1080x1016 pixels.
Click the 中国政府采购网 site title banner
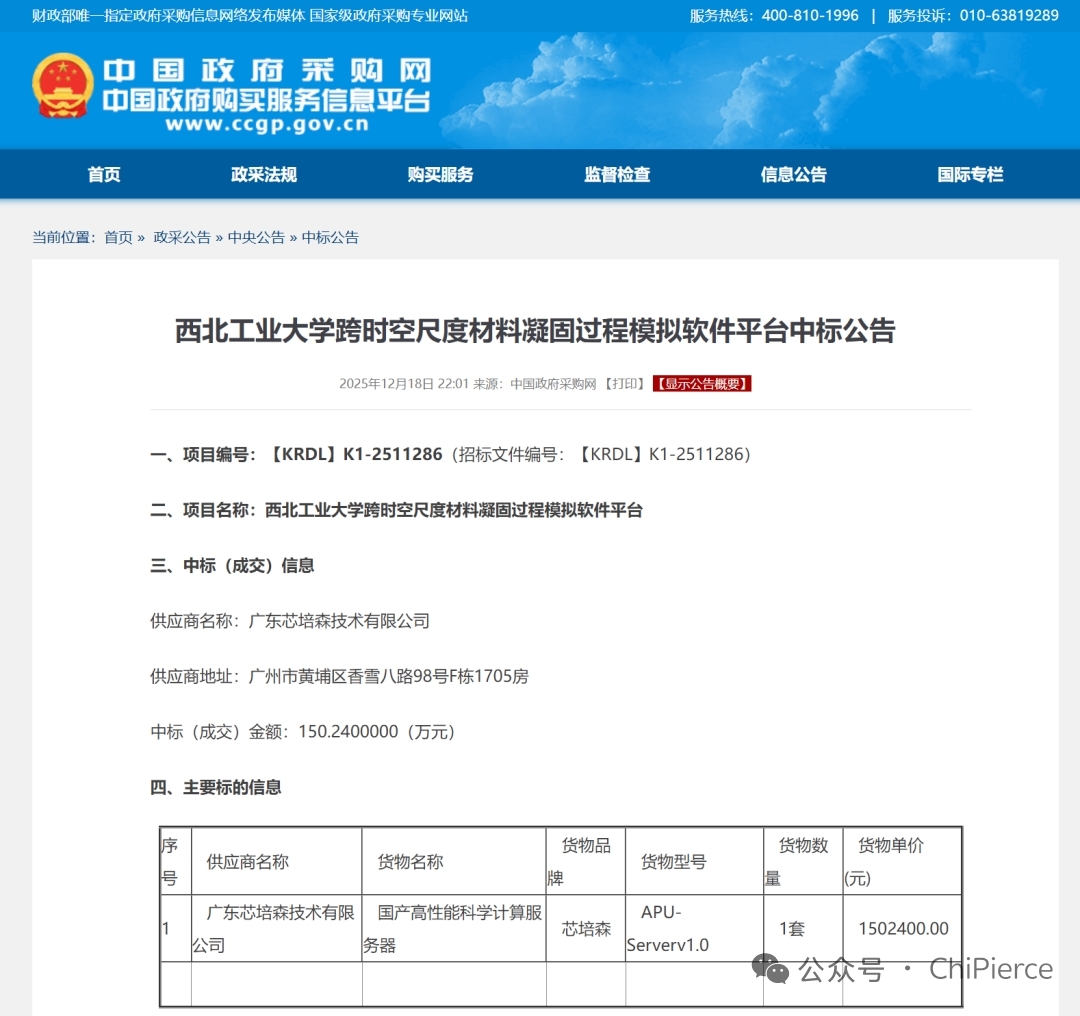[267, 71]
